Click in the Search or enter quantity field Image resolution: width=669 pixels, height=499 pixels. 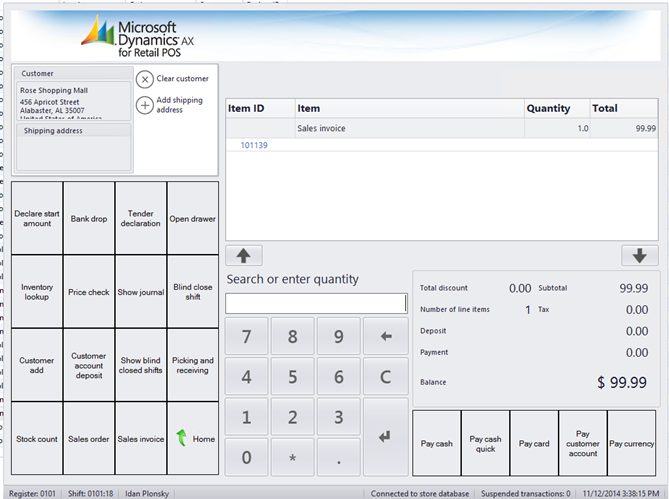(316, 303)
